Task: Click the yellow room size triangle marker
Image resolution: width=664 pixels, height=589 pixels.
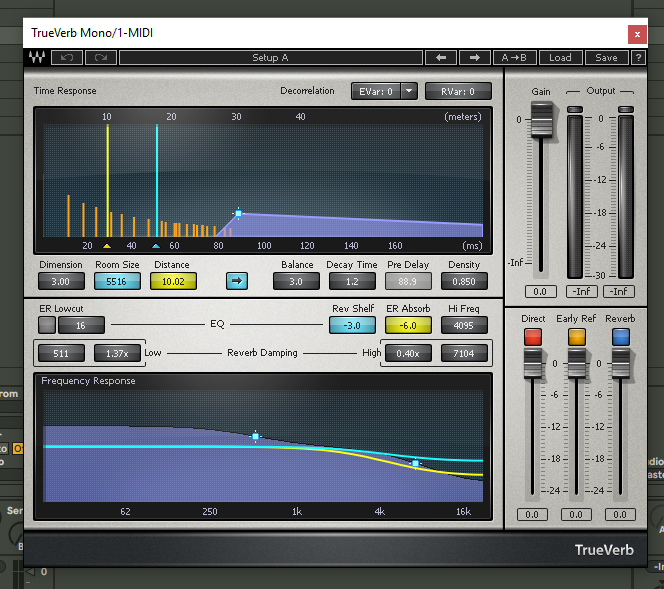Action: tap(107, 246)
